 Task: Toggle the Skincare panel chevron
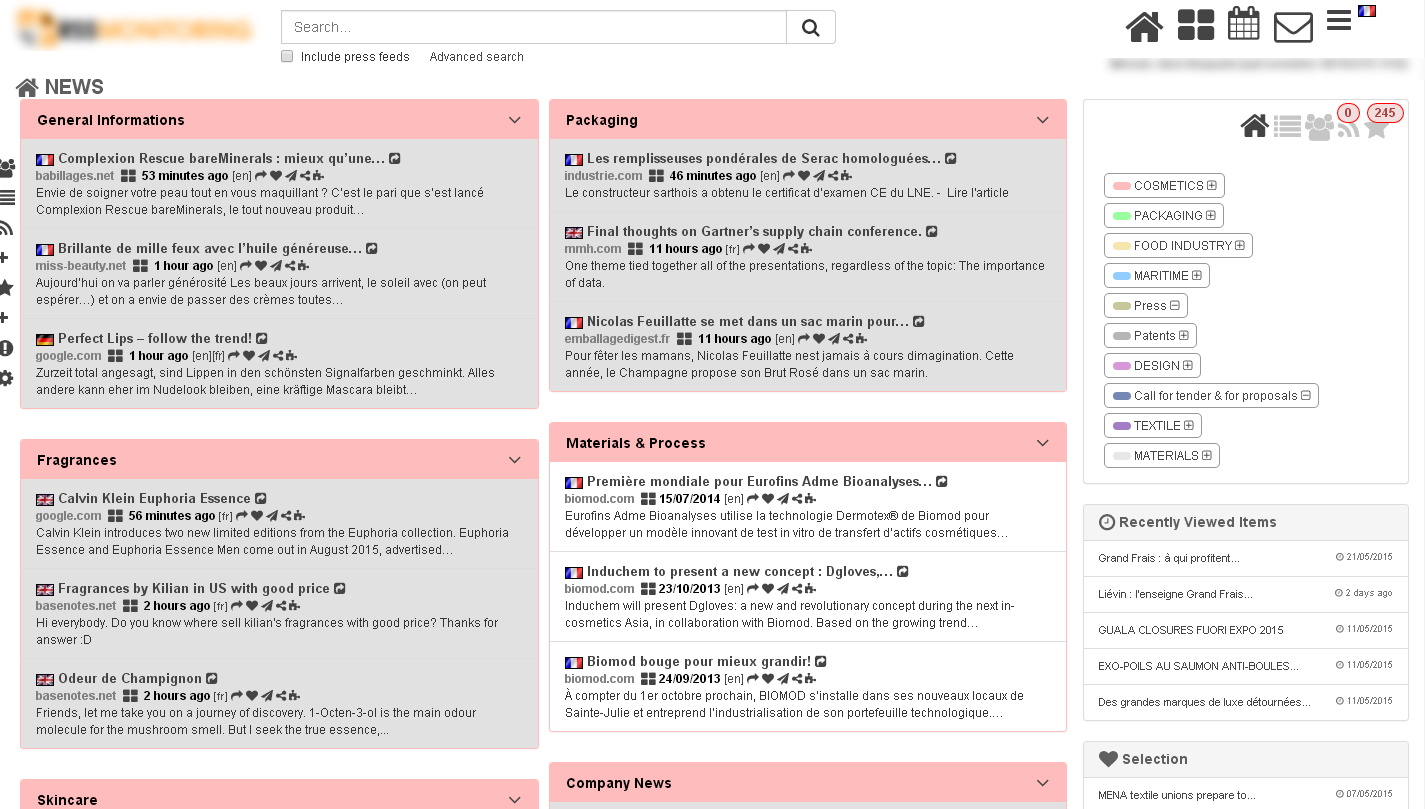click(514, 800)
